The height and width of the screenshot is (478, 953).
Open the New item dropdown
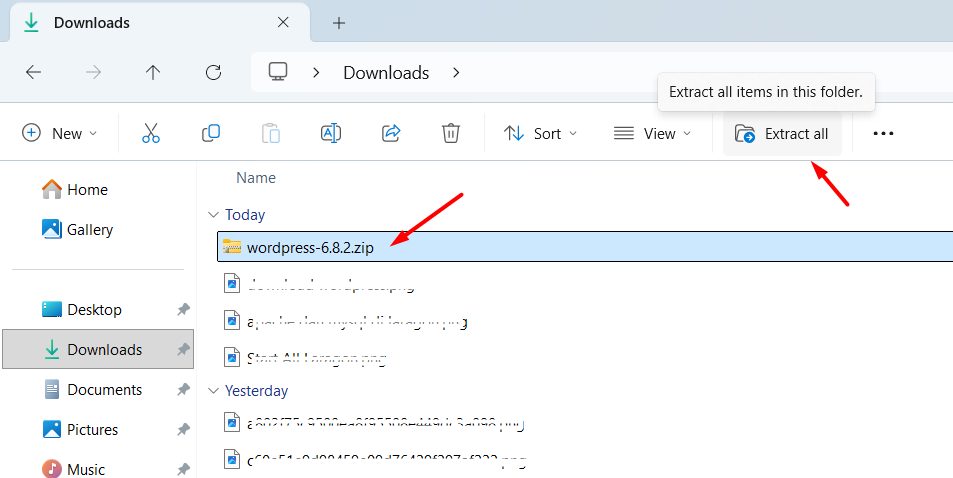pyautogui.click(x=60, y=133)
